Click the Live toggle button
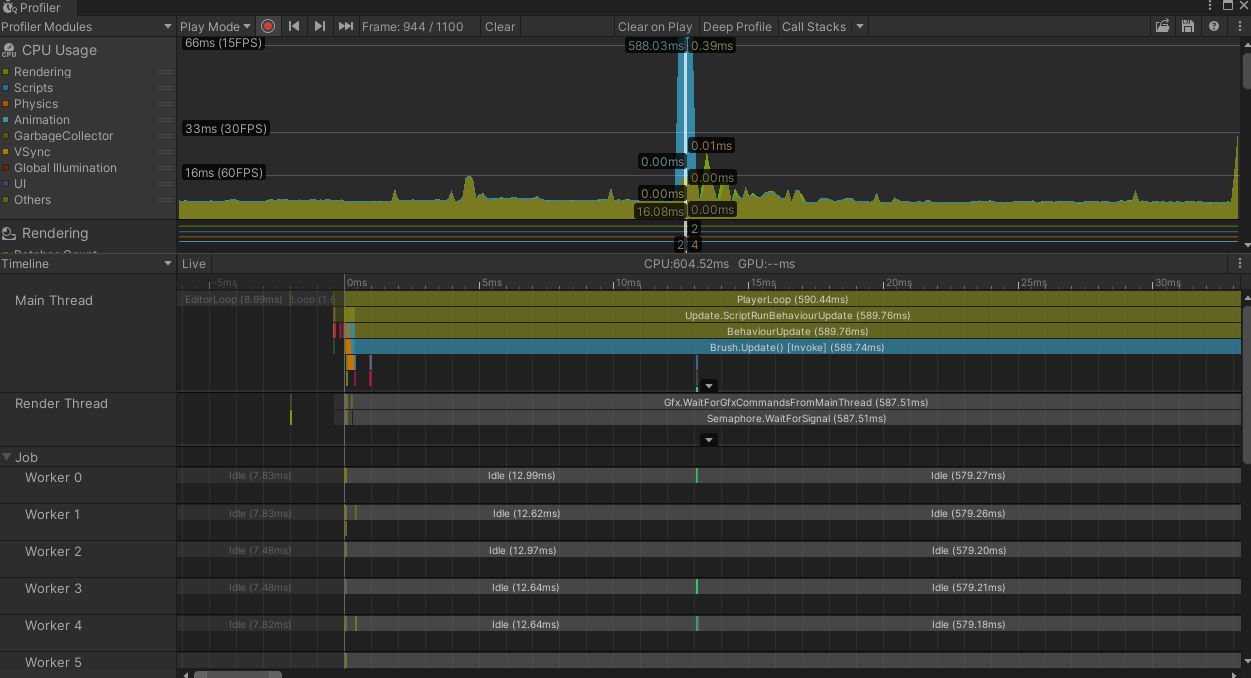1251x678 pixels. click(x=194, y=264)
